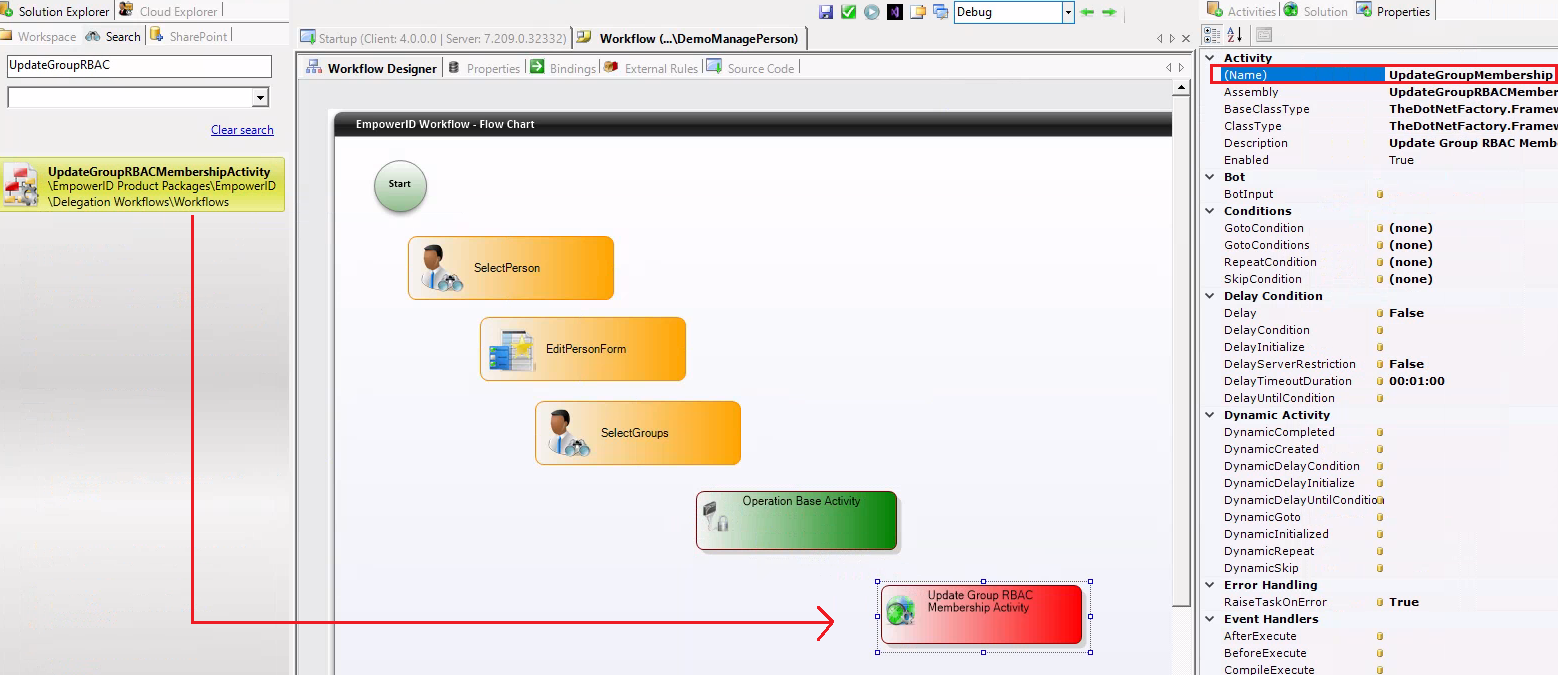
Task: Select the right-panel Properties tab
Action: (1394, 11)
